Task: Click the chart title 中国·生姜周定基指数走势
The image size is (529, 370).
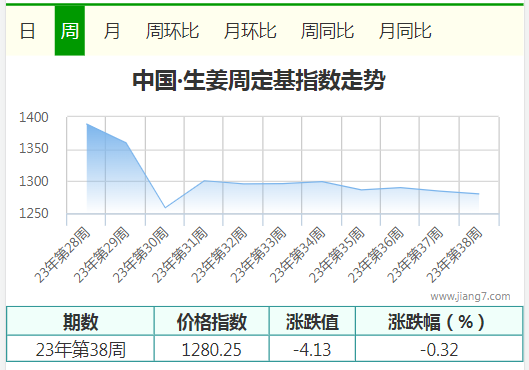Action: point(259,80)
